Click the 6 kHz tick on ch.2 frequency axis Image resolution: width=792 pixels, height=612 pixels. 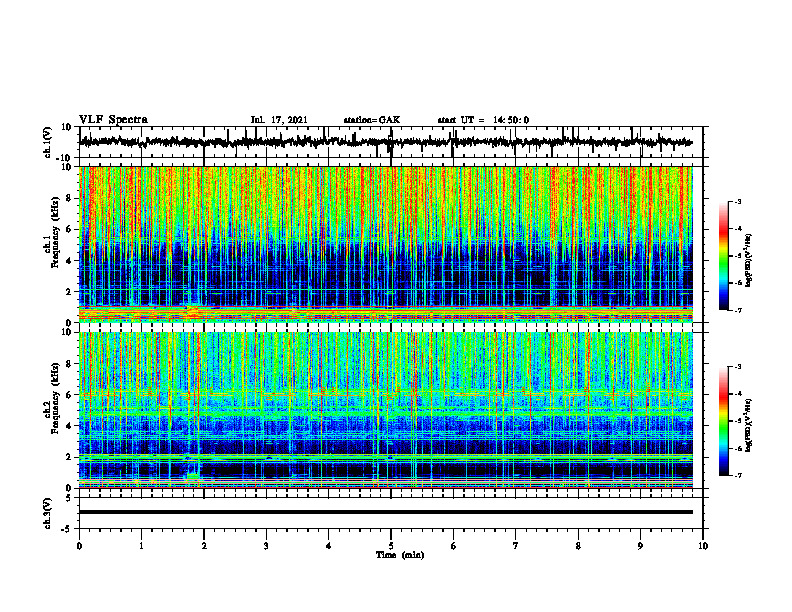pos(69,395)
